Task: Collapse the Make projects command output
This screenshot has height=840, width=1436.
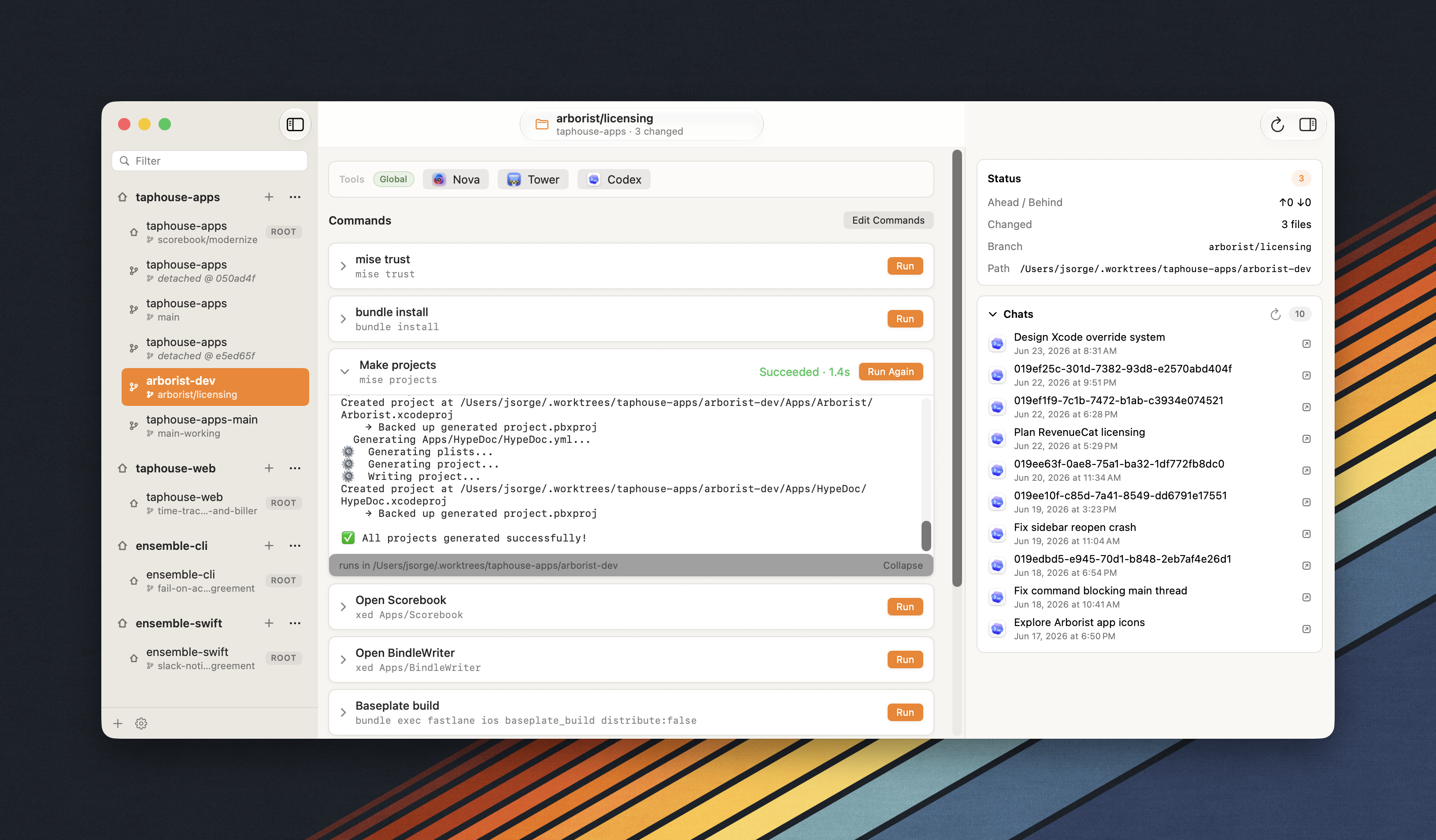Action: (x=345, y=371)
